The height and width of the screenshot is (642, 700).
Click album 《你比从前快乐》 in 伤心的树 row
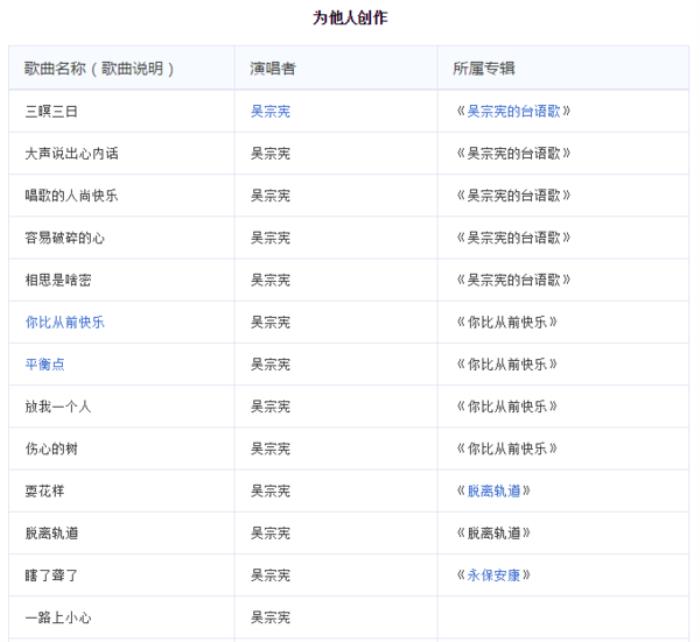pos(507,449)
